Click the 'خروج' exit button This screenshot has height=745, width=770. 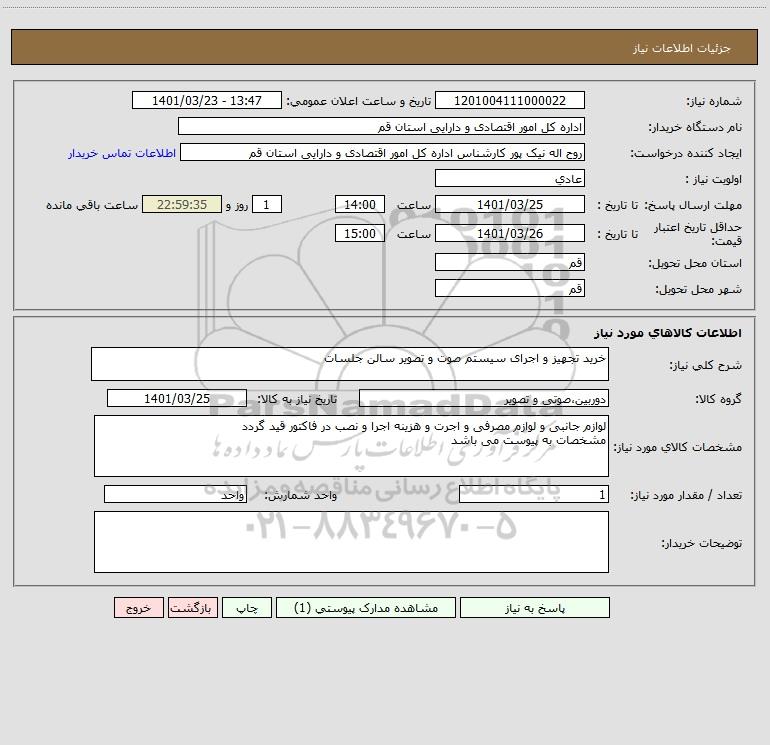[x=138, y=608]
